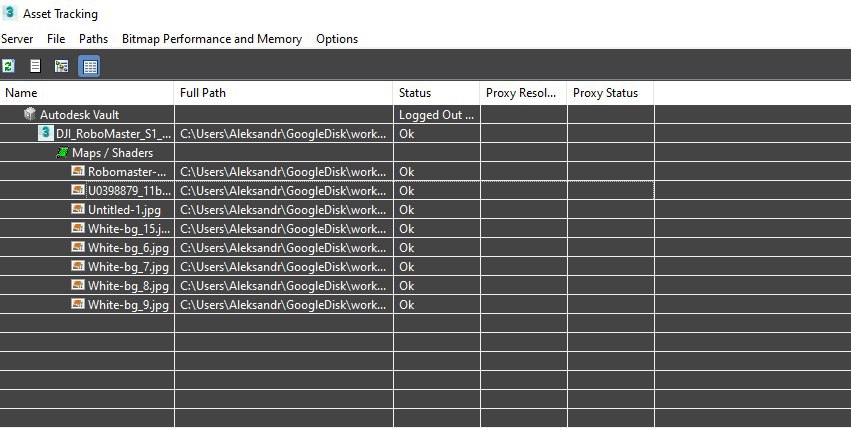Click the full path of White-bg_9.jpg

[x=283, y=304]
